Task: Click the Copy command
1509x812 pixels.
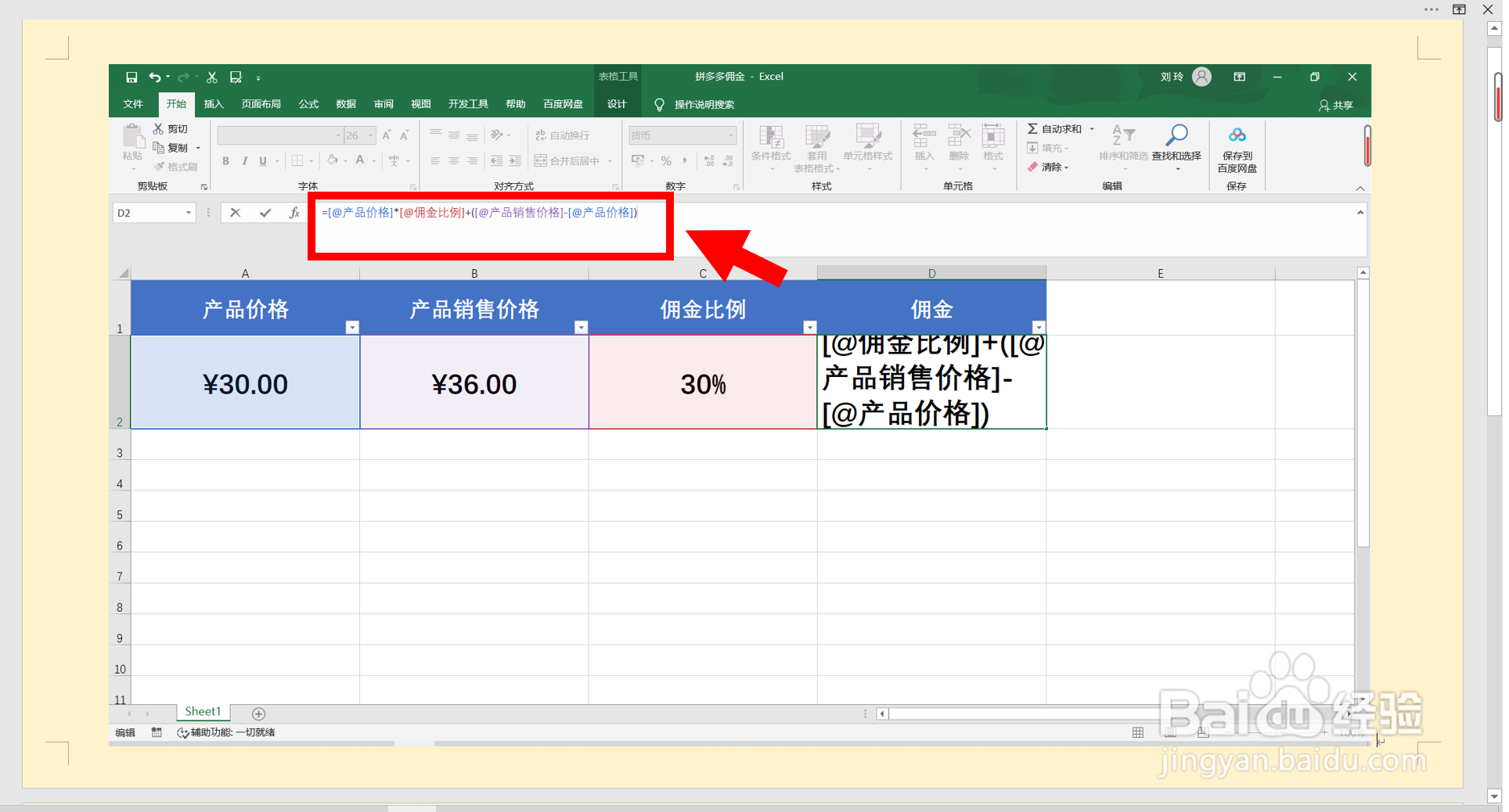Action: click(171, 148)
